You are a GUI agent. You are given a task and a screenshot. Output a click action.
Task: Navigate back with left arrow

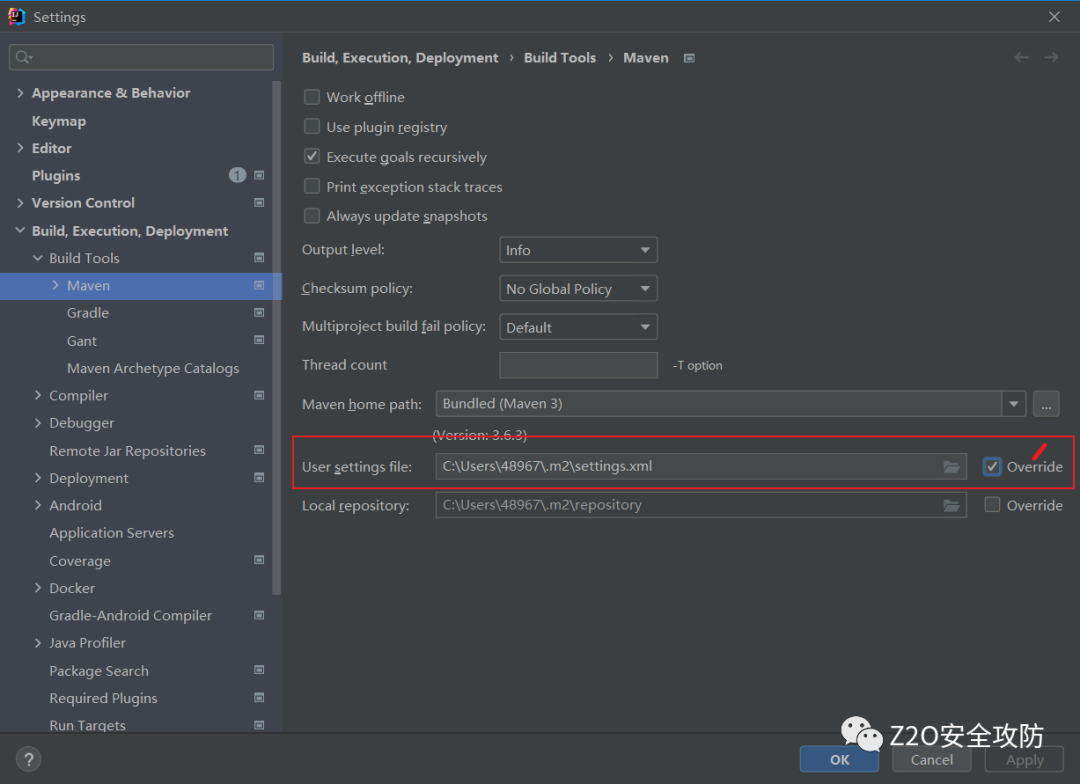click(x=1021, y=57)
